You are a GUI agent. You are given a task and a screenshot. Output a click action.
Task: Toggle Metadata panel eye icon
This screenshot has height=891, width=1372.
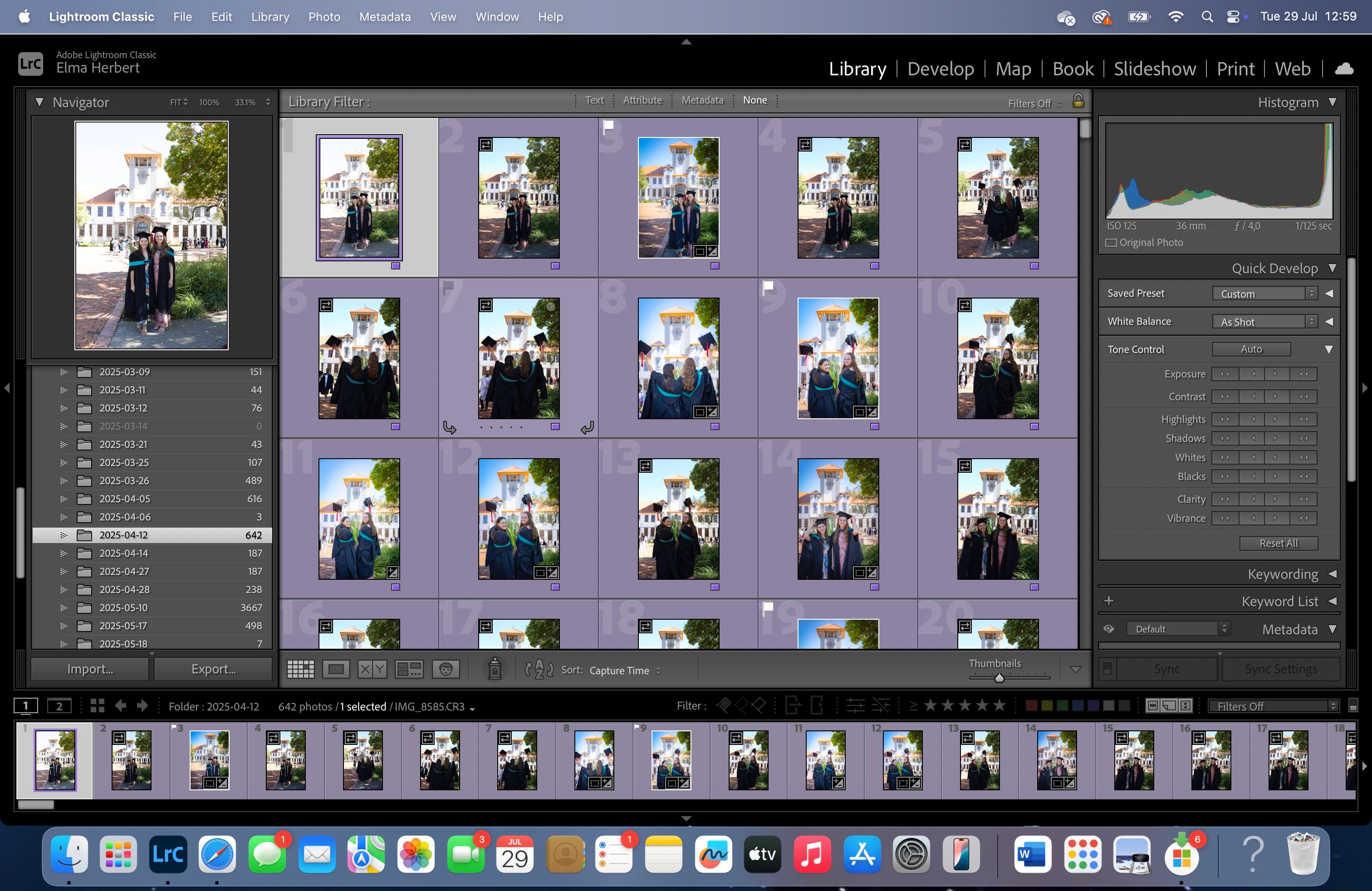coord(1108,629)
